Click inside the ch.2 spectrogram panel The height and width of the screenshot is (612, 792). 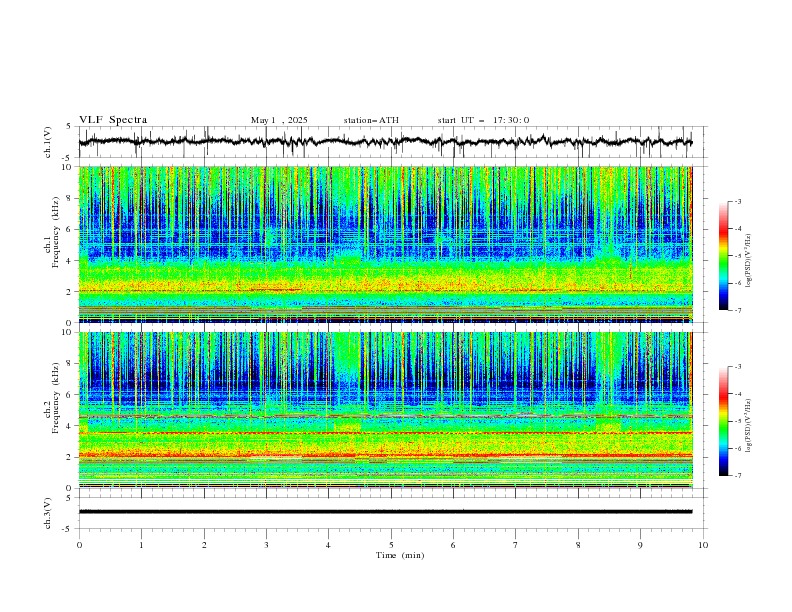(x=385, y=410)
